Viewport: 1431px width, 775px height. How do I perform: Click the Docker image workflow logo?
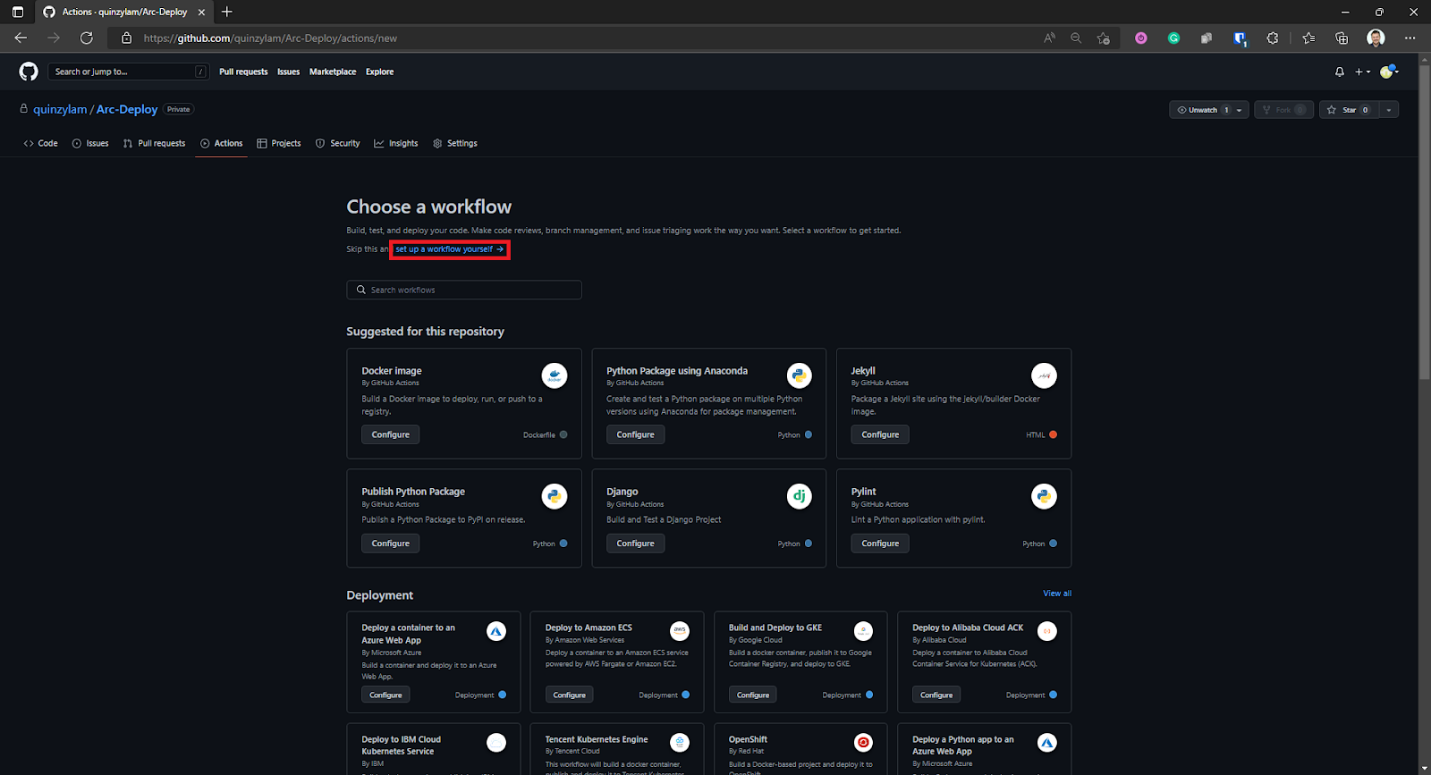554,375
